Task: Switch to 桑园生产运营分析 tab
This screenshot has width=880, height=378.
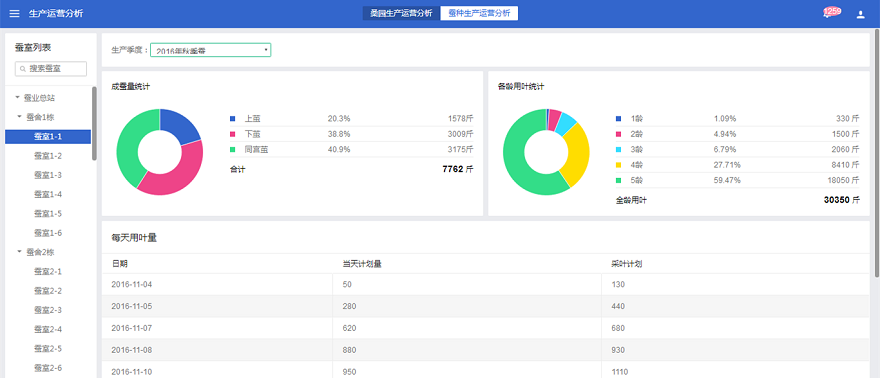Action: point(401,13)
